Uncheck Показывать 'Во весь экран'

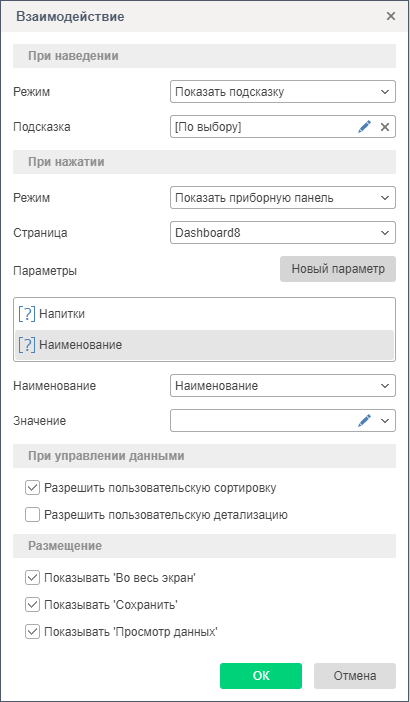tap(32, 578)
